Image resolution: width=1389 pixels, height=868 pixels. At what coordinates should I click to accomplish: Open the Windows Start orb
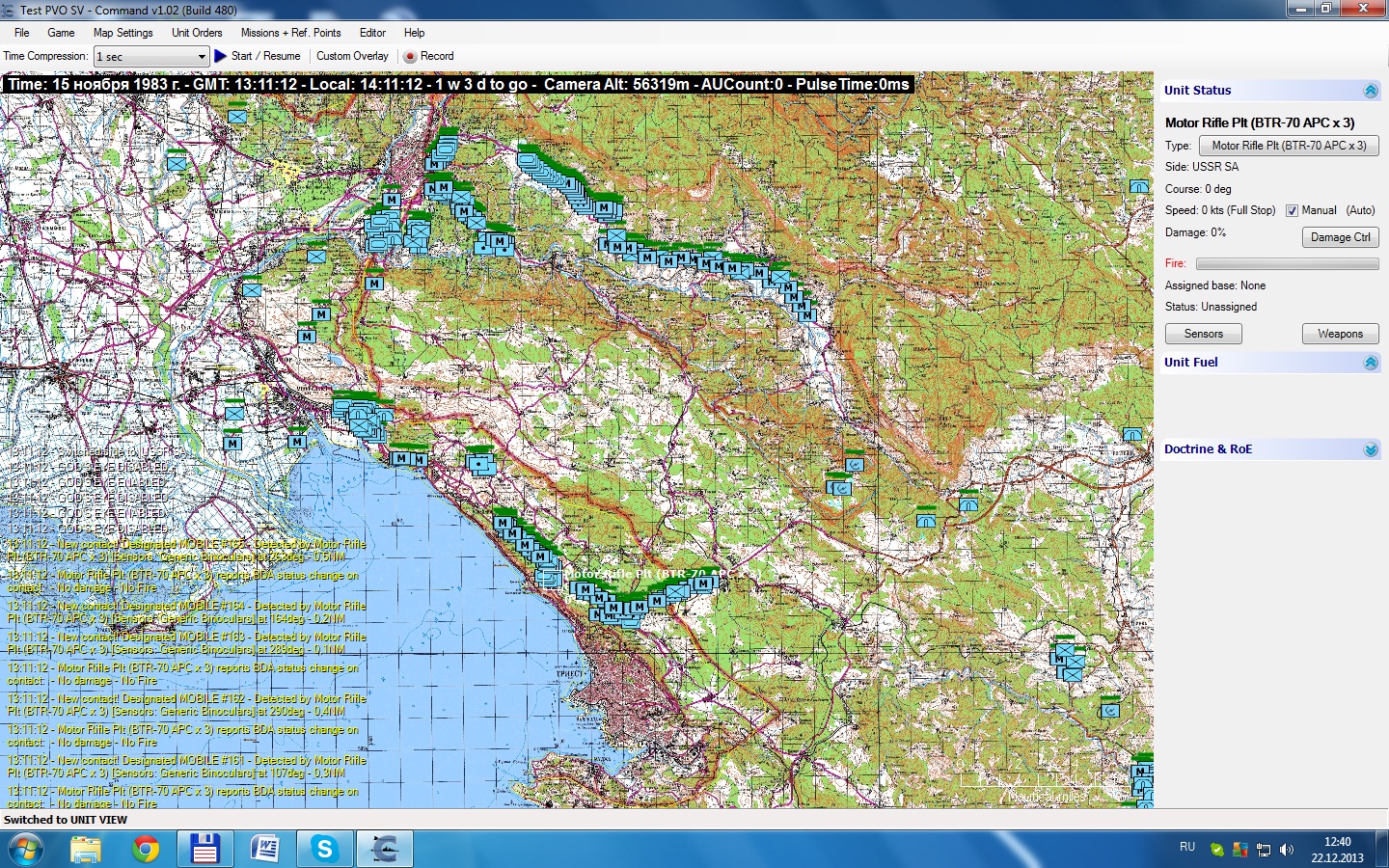pyautogui.click(x=25, y=850)
